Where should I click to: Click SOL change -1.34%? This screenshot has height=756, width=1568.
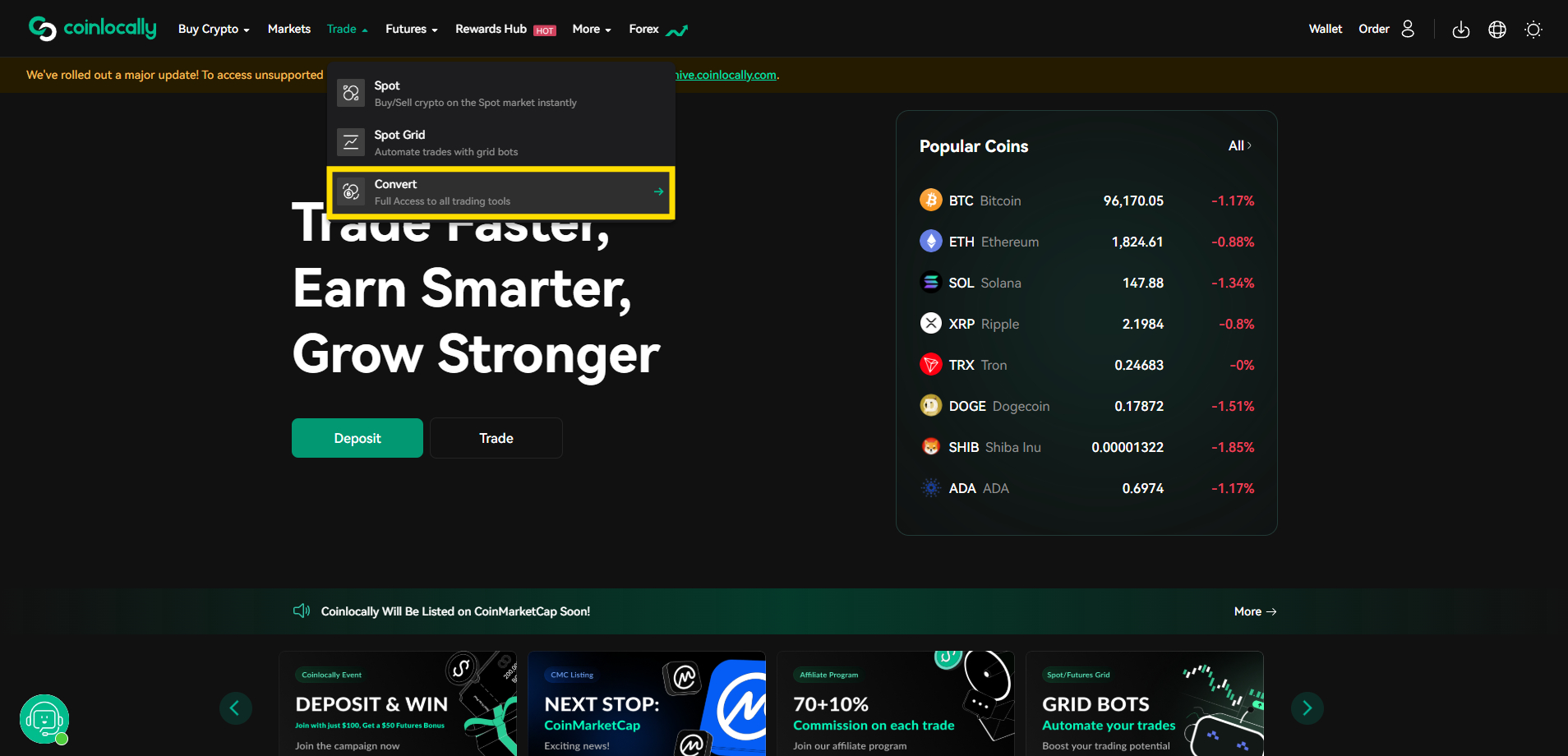point(1233,283)
